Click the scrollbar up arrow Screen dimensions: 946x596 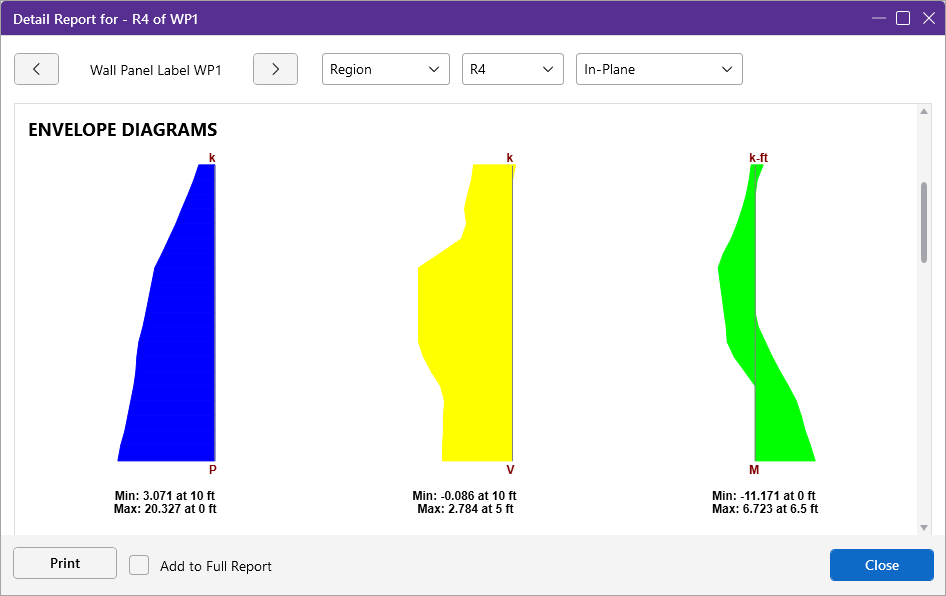(924, 112)
